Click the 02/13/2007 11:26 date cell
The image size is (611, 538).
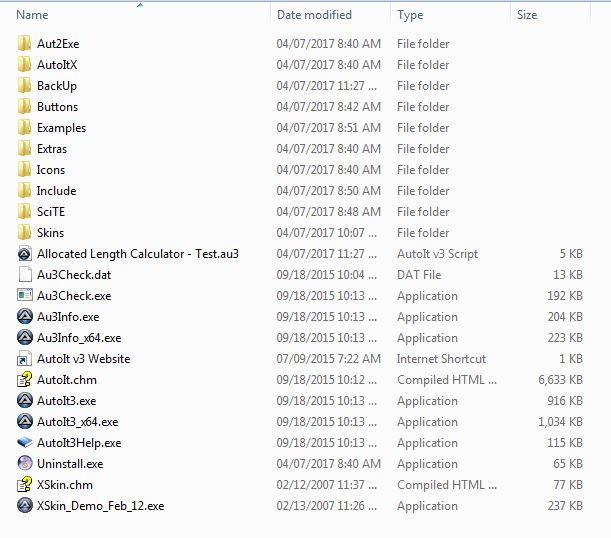327,506
